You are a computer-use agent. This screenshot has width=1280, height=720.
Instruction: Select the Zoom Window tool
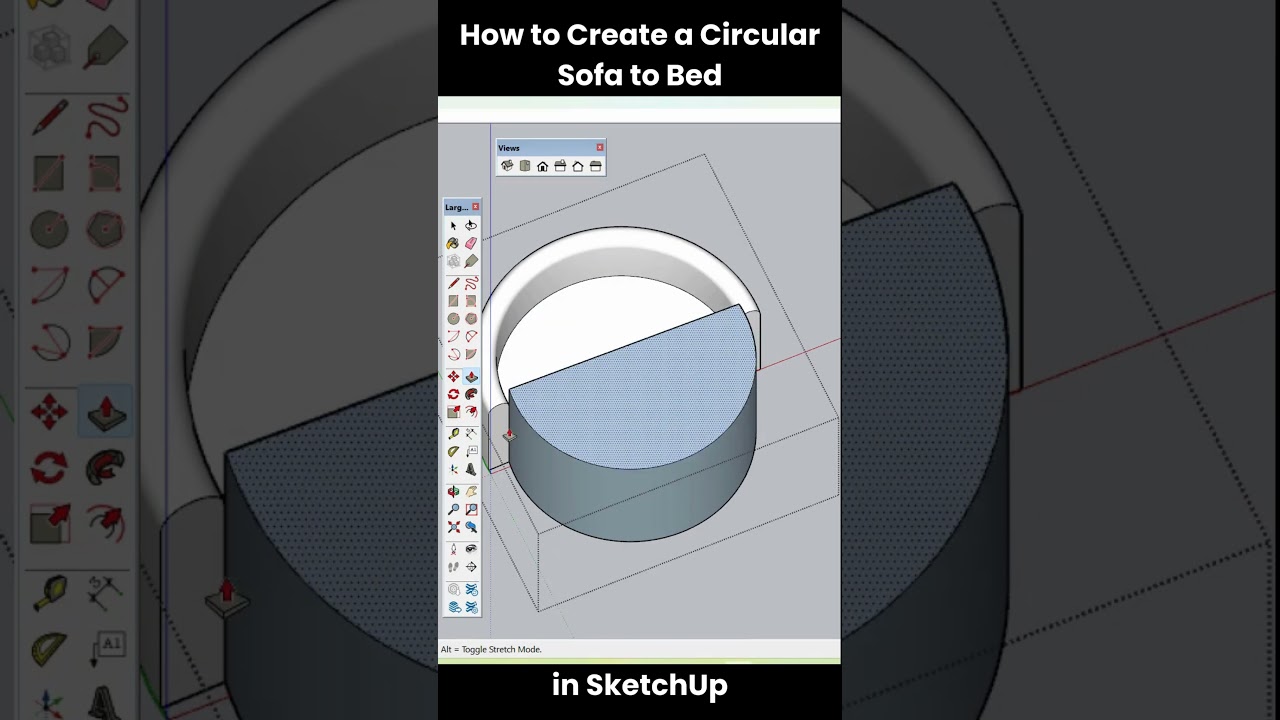point(471,509)
